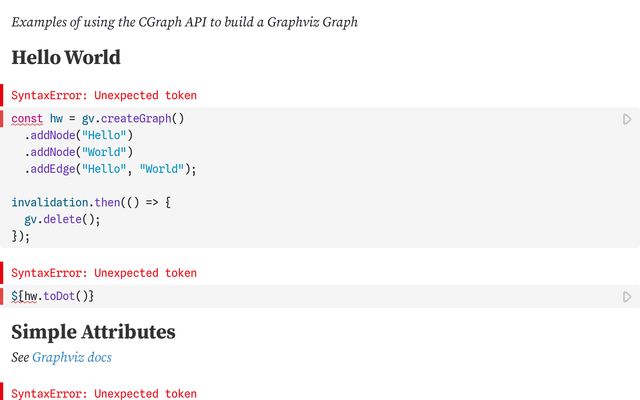Run the hw createGraph code cell

coord(627,119)
